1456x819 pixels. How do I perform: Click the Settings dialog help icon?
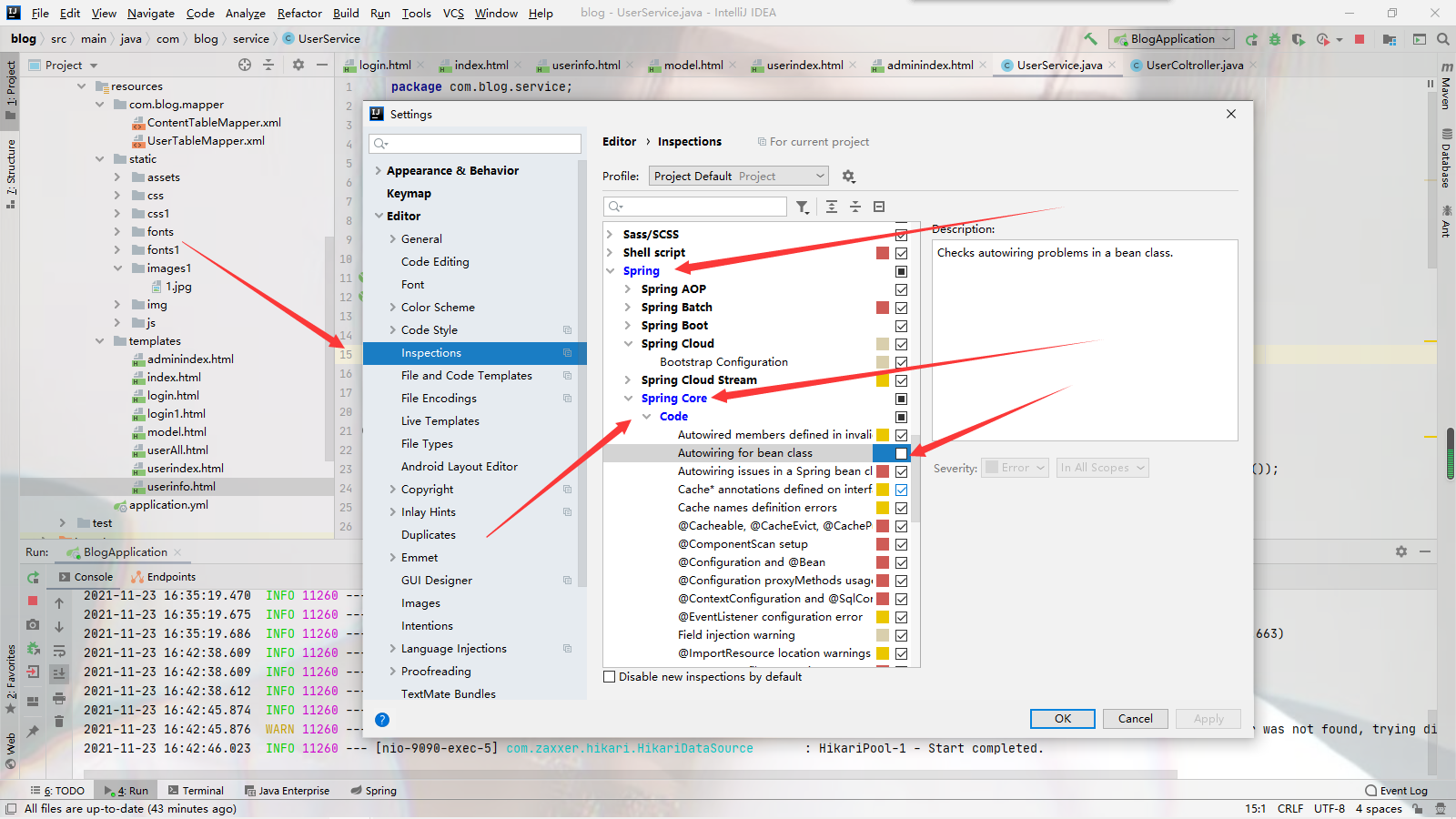(x=382, y=720)
